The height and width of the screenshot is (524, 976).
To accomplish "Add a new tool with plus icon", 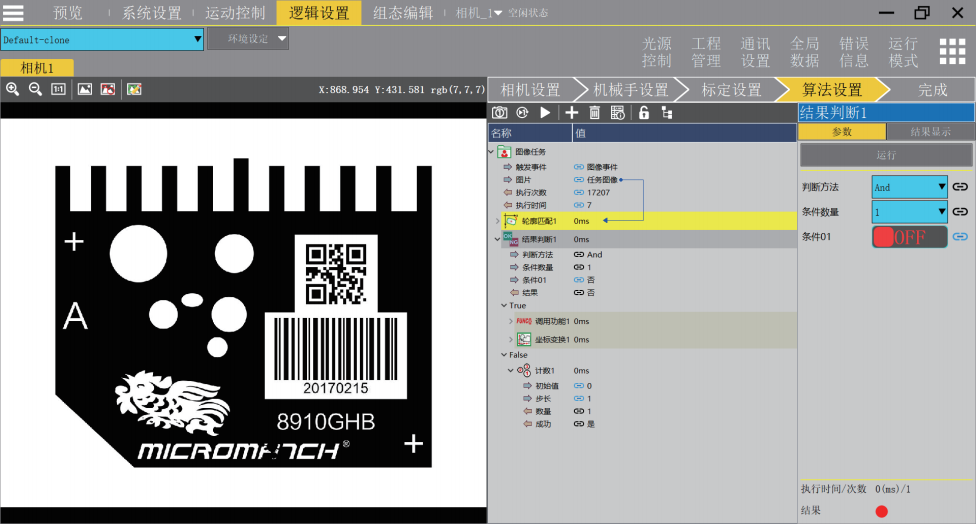I will (x=572, y=113).
